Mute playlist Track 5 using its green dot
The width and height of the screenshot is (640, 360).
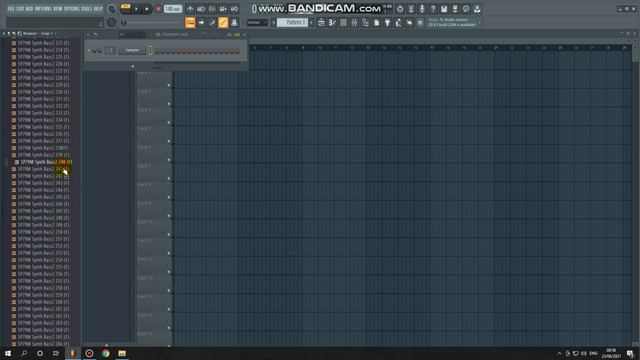[x=169, y=141]
